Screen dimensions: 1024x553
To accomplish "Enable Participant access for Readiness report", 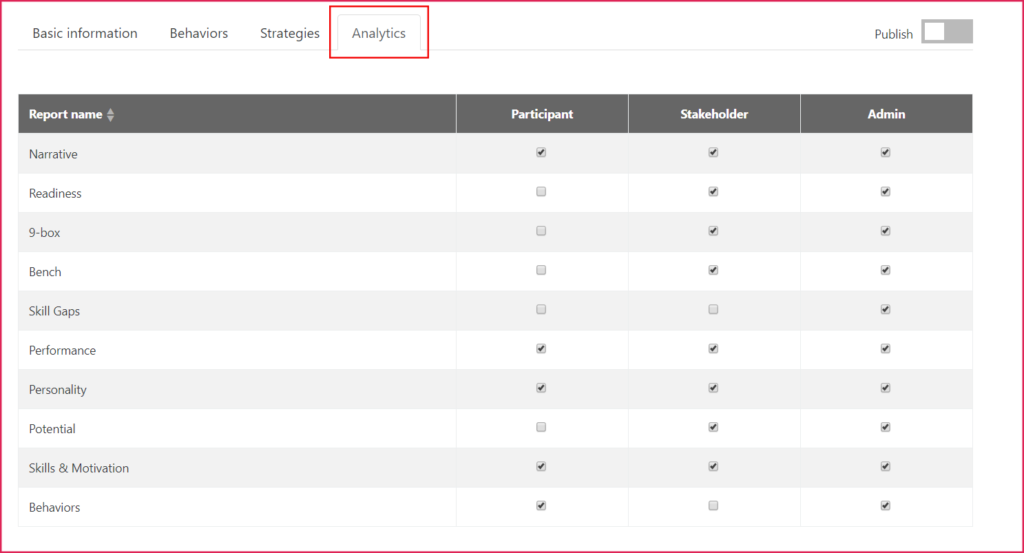I will pos(541,192).
